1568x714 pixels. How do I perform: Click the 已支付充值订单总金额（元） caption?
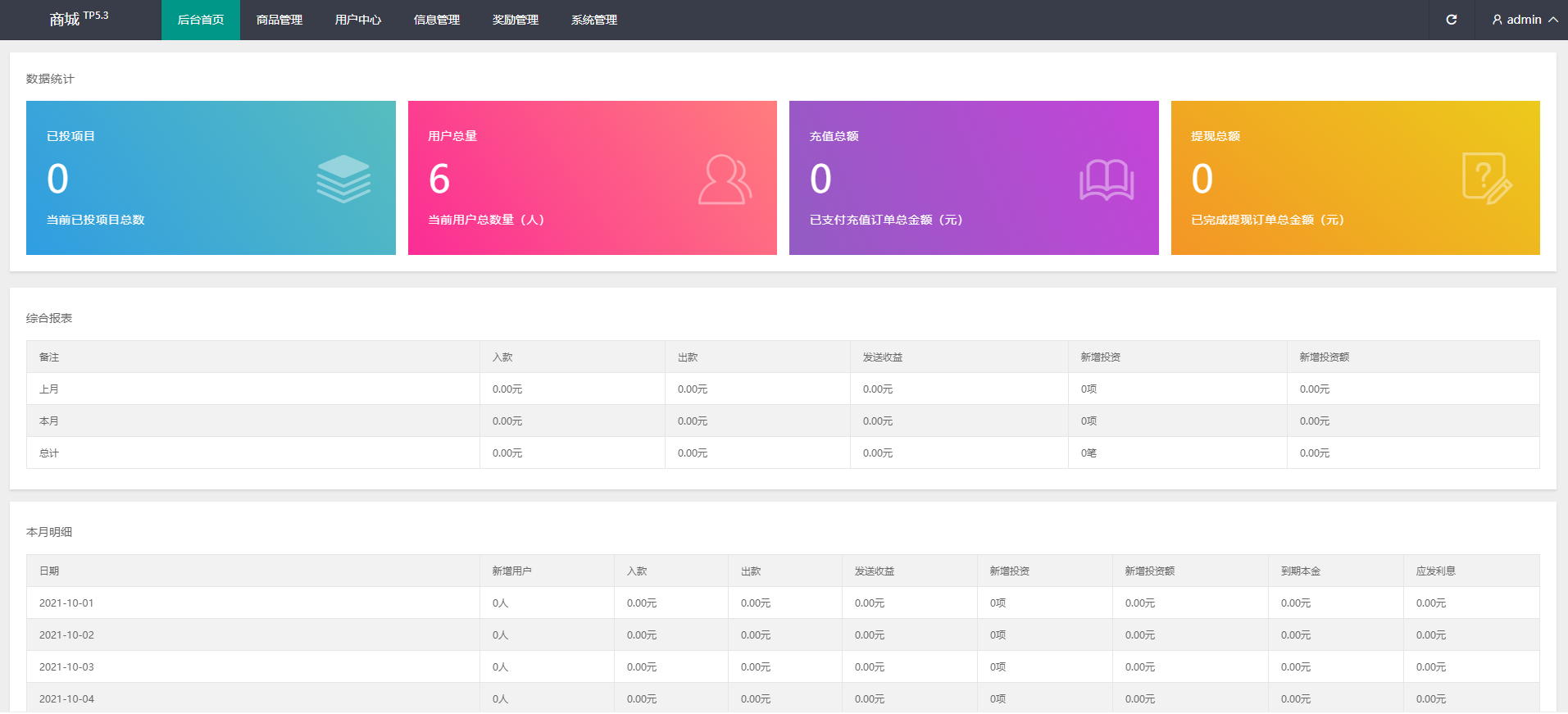pos(886,220)
